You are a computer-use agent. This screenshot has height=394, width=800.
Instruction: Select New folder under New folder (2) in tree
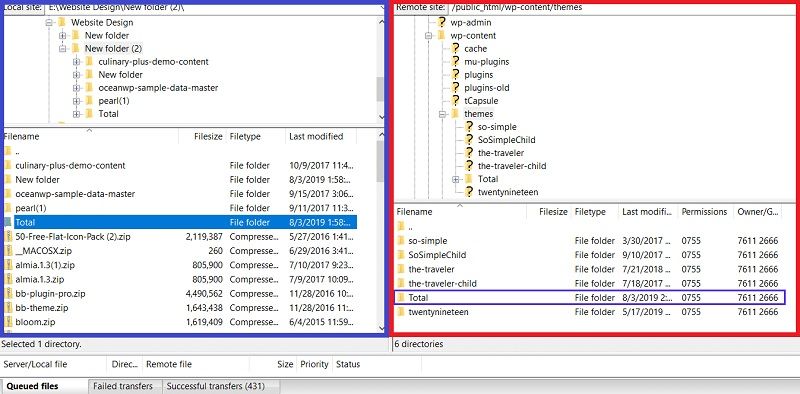[x=120, y=75]
